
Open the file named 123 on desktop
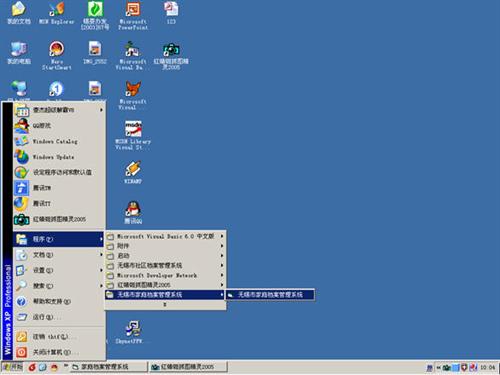click(x=171, y=13)
